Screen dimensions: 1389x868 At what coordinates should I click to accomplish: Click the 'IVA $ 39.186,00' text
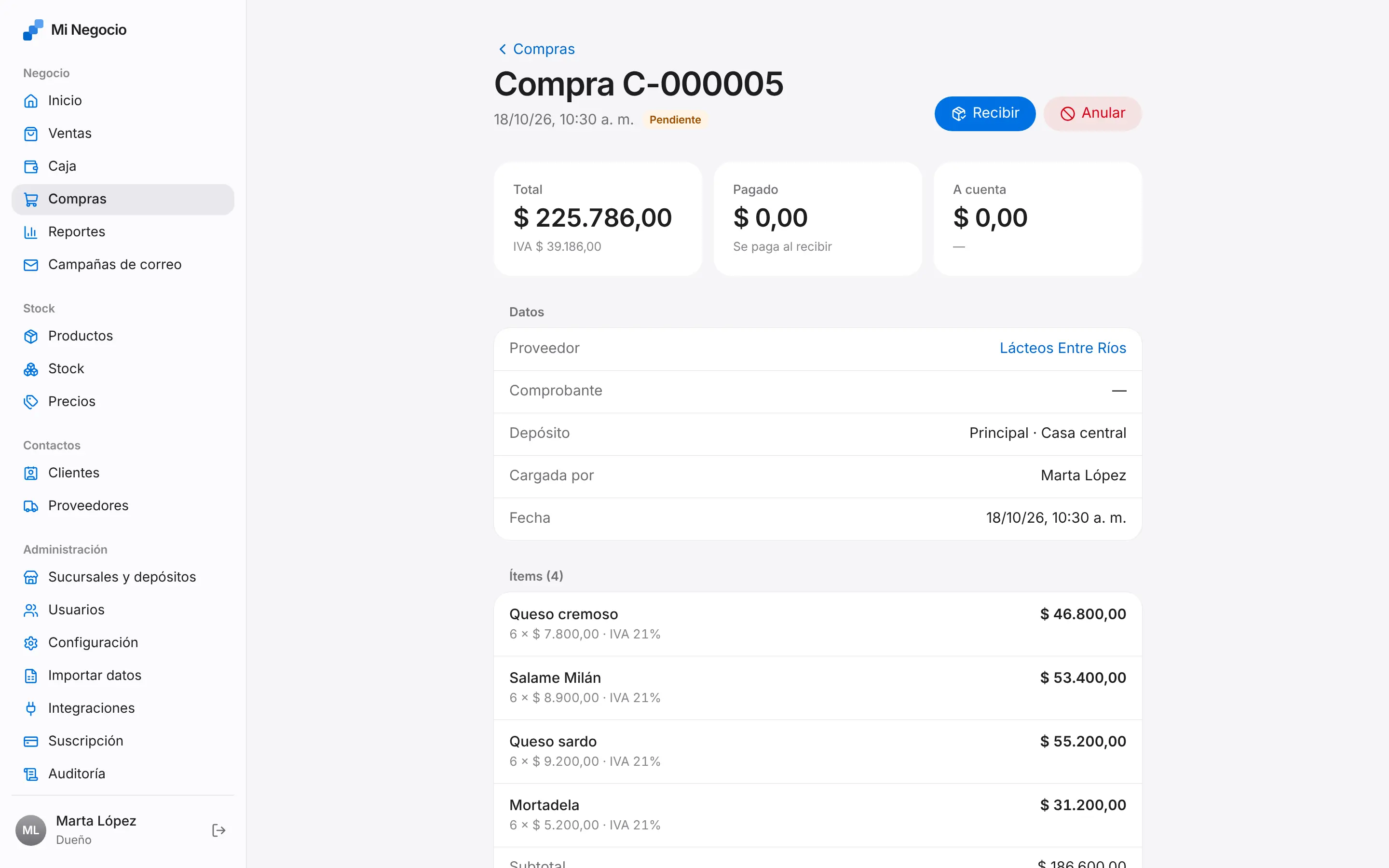pyautogui.click(x=557, y=246)
